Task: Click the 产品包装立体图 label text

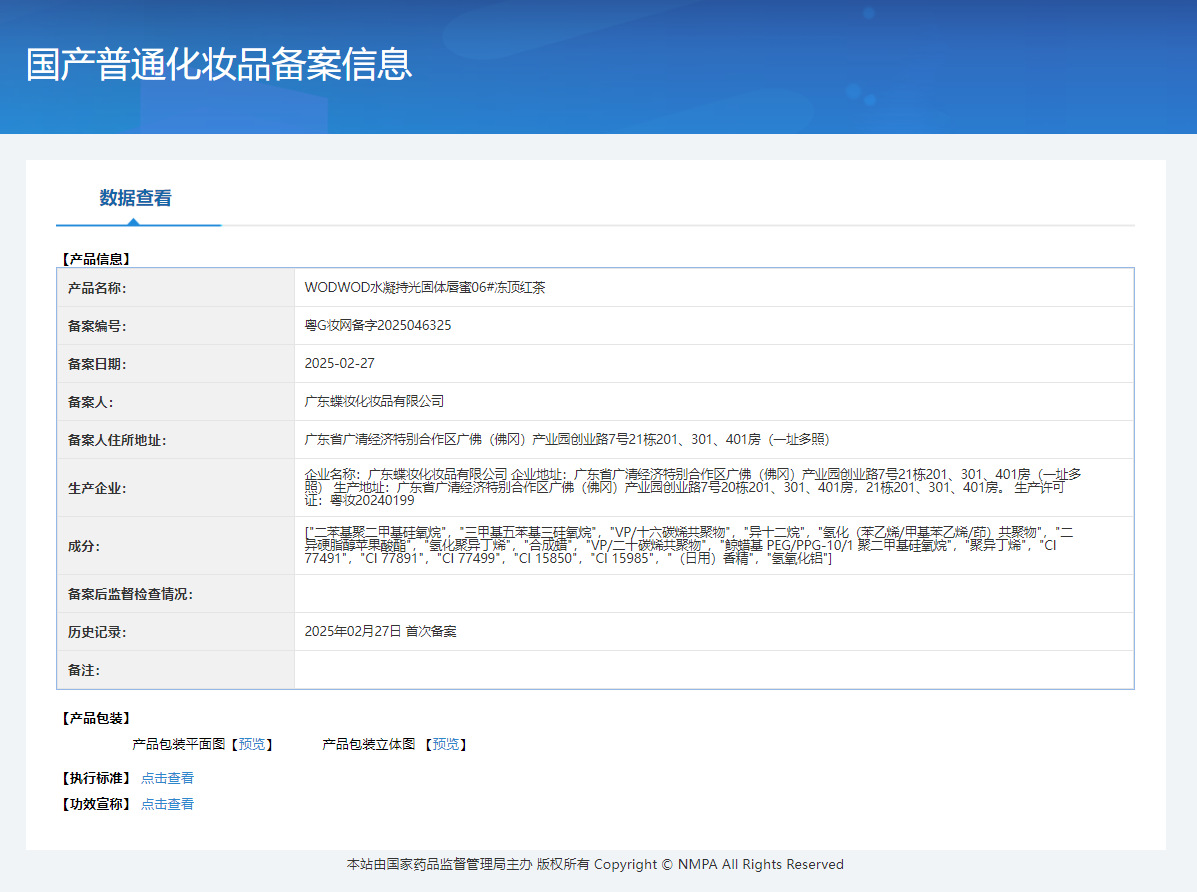Action: [369, 744]
